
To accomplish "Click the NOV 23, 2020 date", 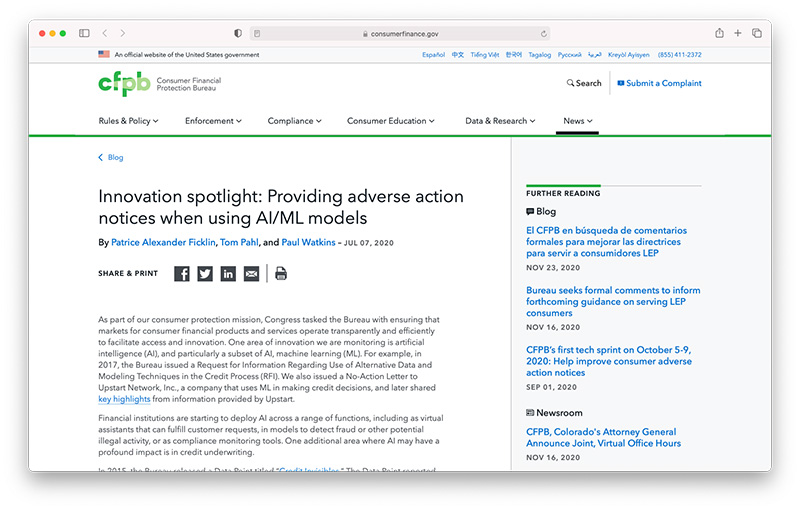I will (553, 267).
